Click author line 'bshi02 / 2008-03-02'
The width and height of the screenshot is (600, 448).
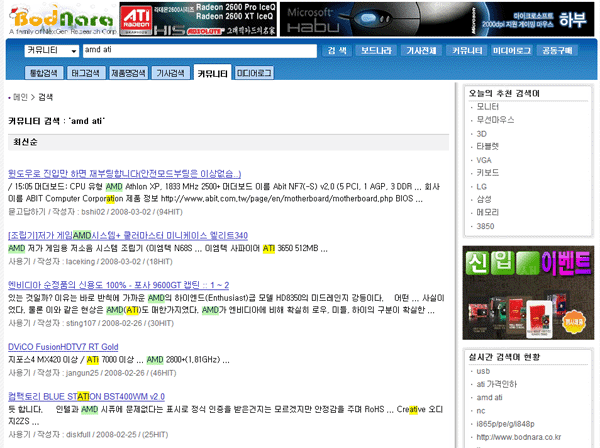(95, 212)
